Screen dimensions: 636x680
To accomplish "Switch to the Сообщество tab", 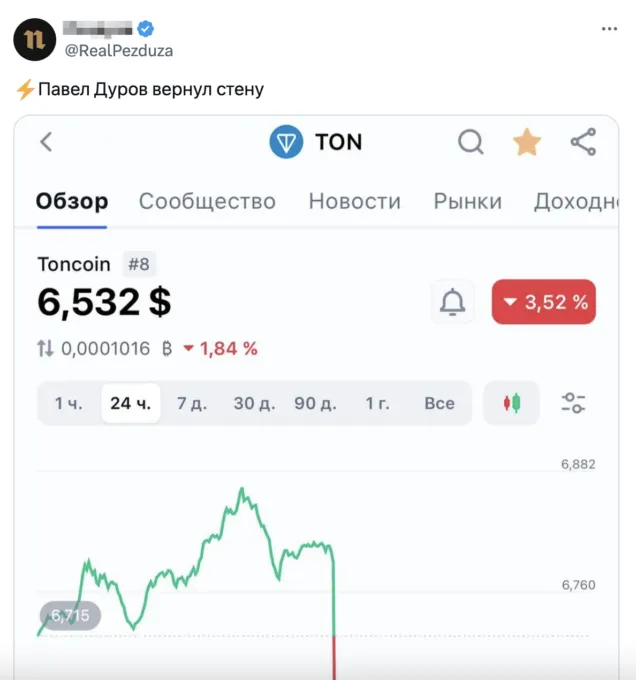I will (207, 201).
